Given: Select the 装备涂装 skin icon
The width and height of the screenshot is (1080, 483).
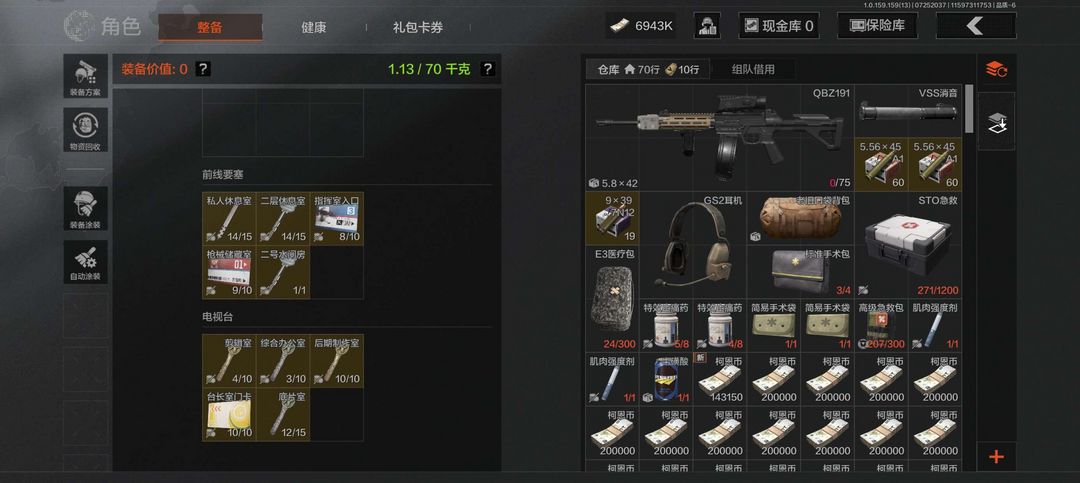Looking at the screenshot, I should coord(85,209).
